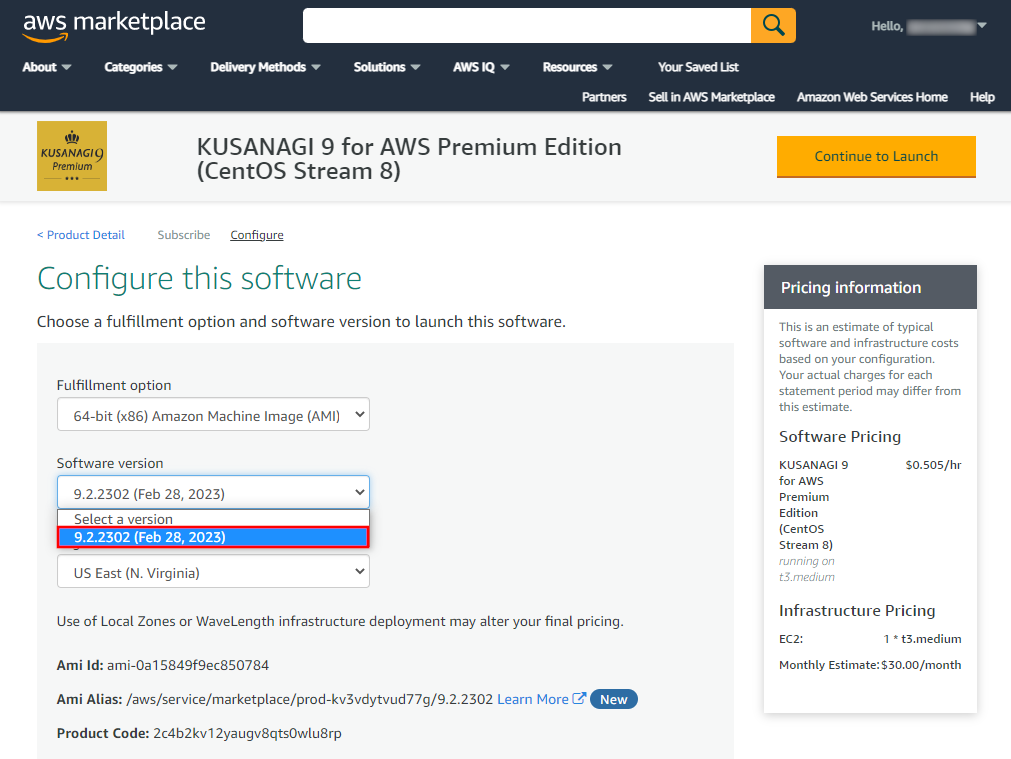Collapse the Software version dropdown
This screenshot has height=759, width=1011.
click(213, 493)
